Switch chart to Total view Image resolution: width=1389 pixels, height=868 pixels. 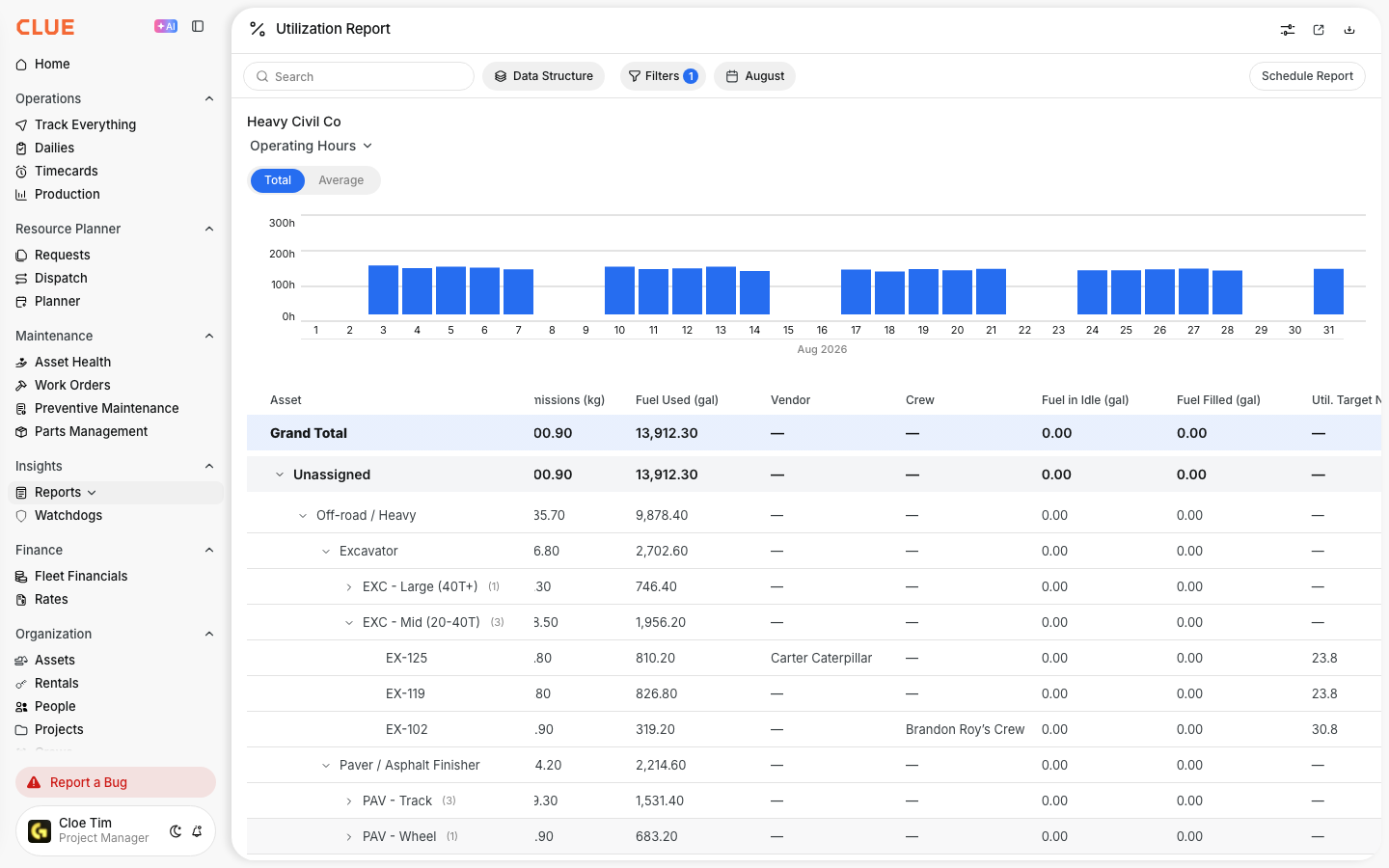coord(278,180)
